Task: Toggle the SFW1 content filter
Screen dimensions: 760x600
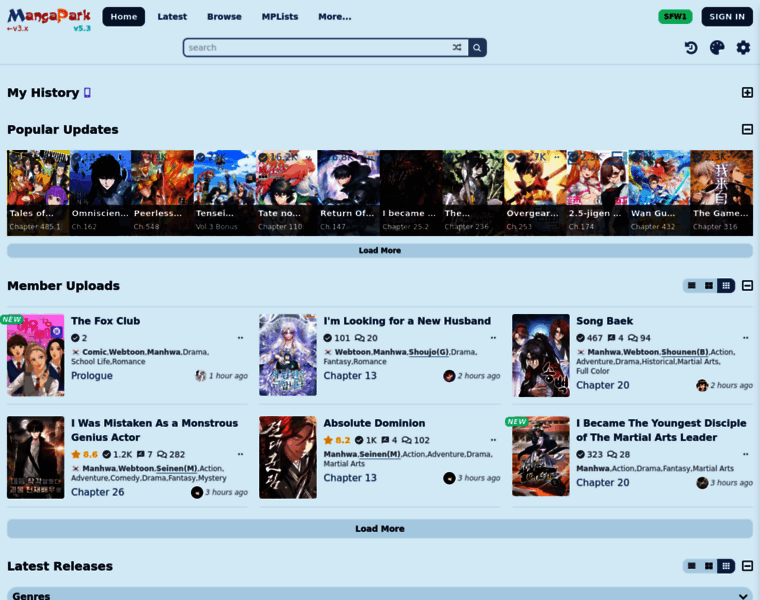Action: tap(675, 16)
